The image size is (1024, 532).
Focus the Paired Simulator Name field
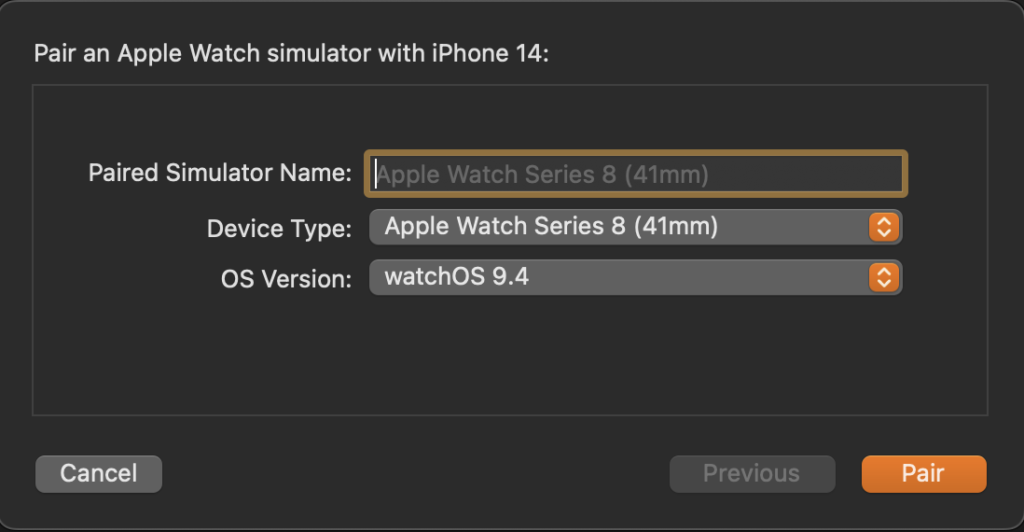coord(635,175)
